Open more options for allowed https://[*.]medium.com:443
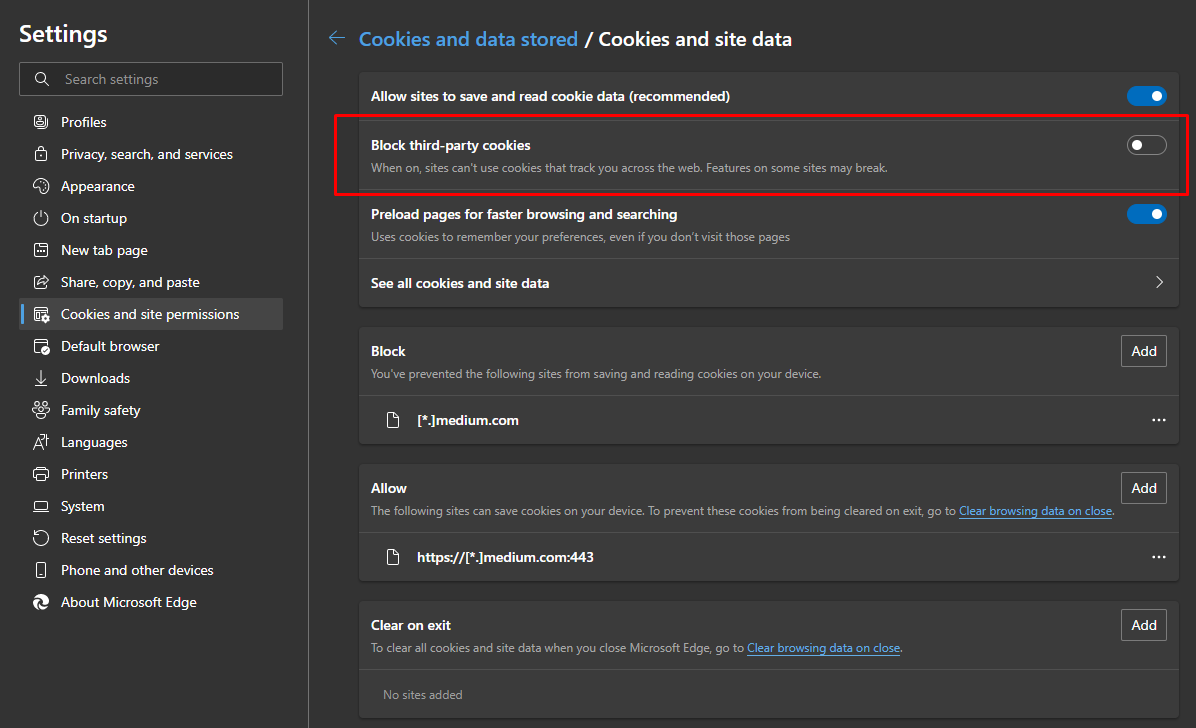This screenshot has width=1196, height=728. (1158, 557)
